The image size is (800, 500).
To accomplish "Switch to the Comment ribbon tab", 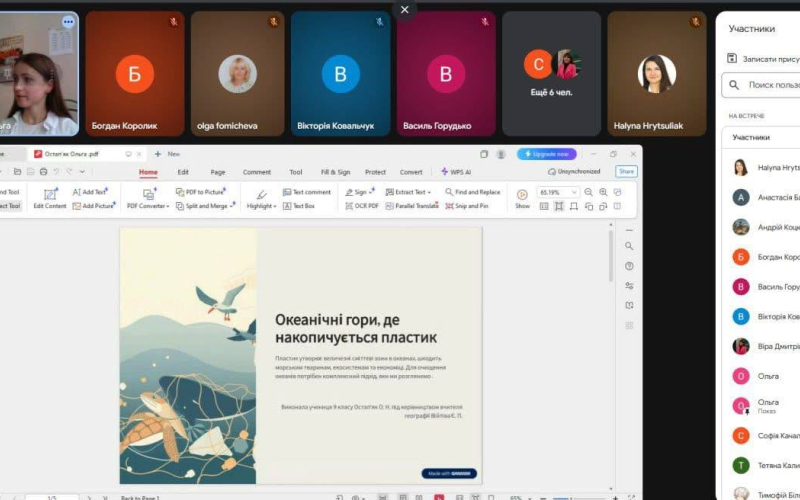I will (x=256, y=172).
